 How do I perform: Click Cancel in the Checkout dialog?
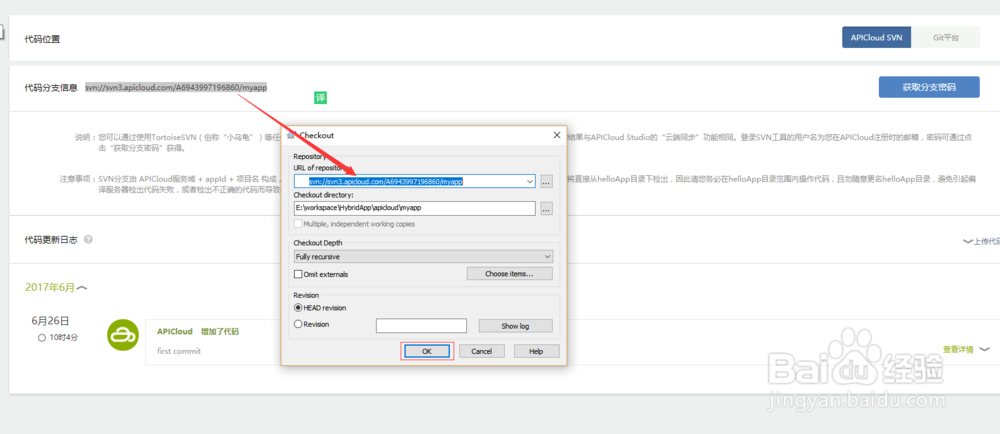[482, 351]
